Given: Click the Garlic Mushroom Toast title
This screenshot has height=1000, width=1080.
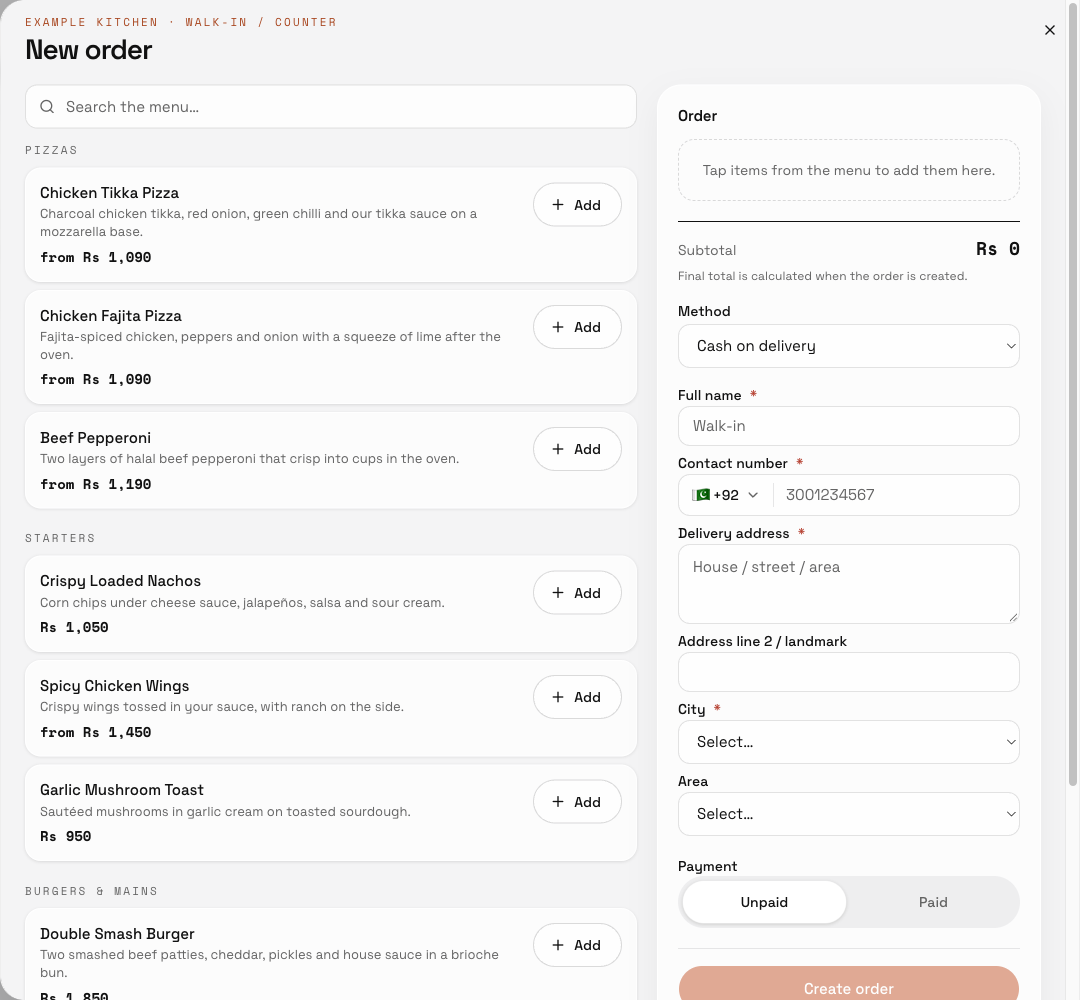Looking at the screenshot, I should [122, 790].
